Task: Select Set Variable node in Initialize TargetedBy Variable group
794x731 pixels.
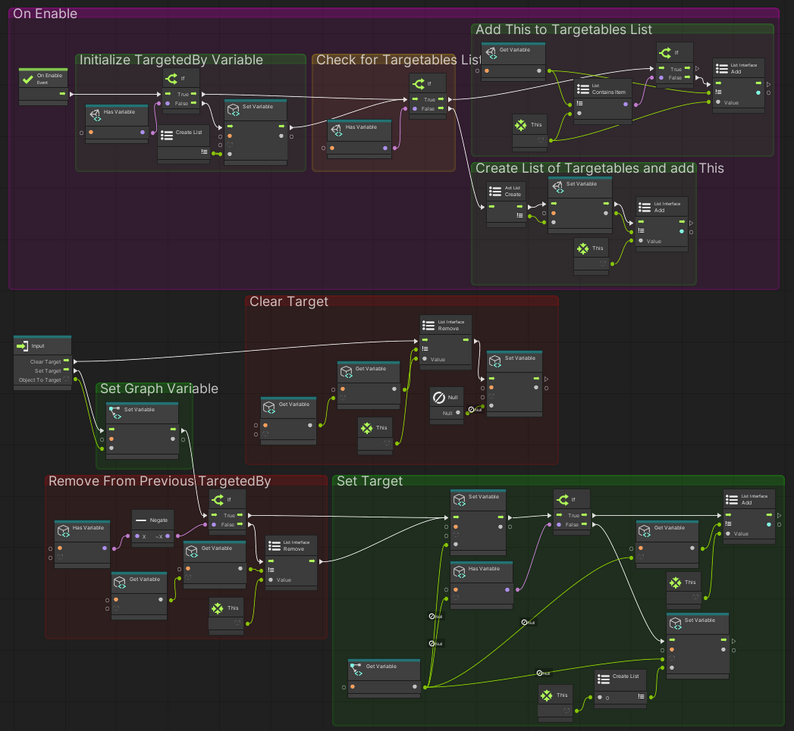Action: 256,132
